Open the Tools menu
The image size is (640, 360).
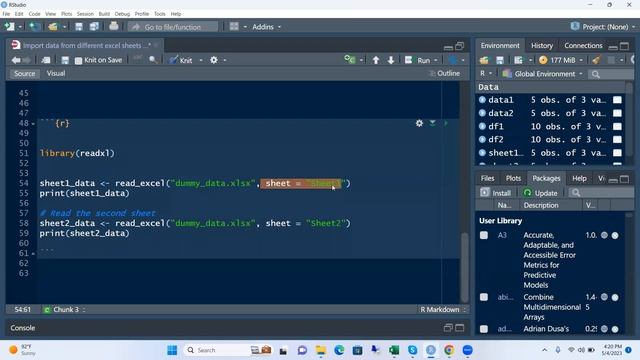pos(160,14)
